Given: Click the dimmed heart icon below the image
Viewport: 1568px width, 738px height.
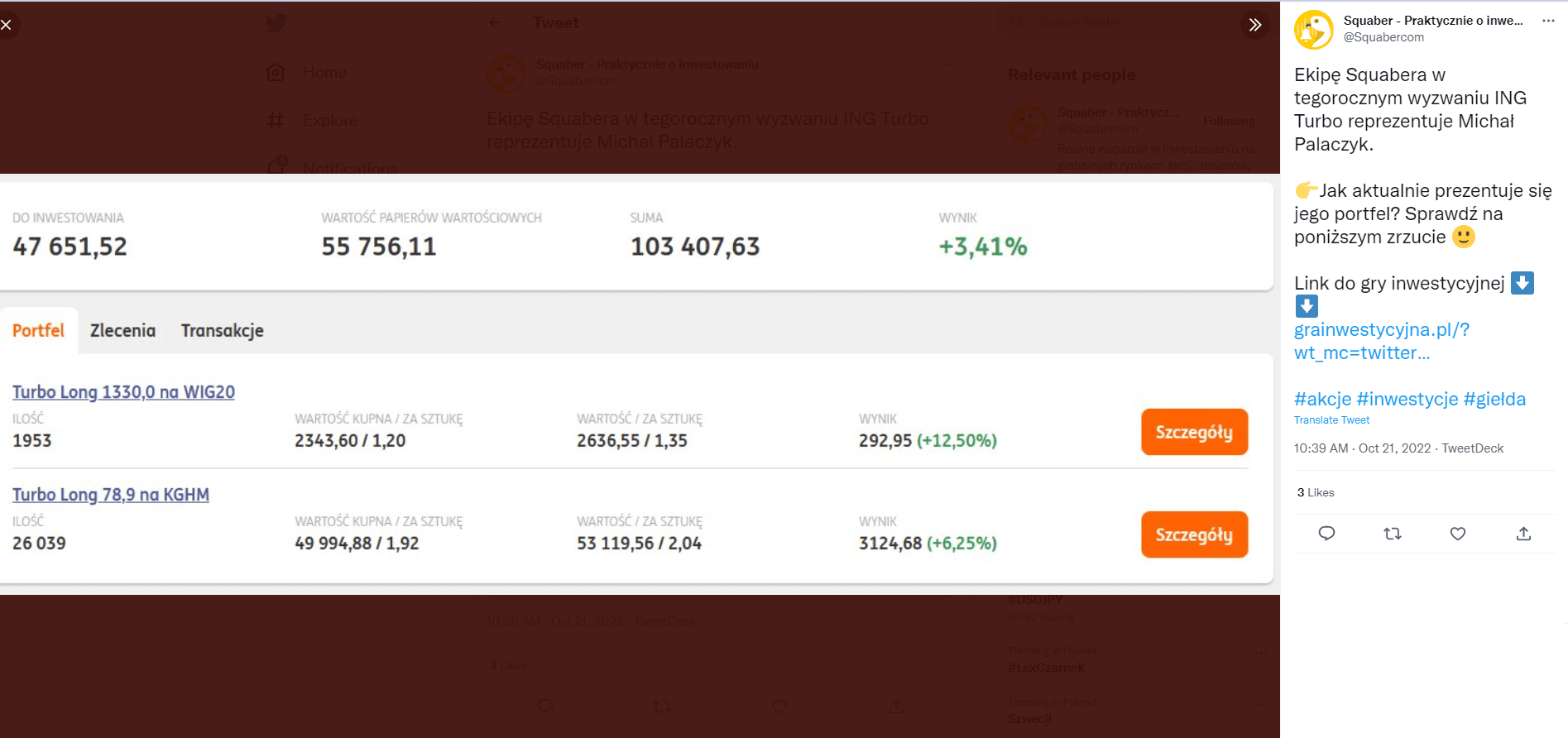Looking at the screenshot, I should (779, 707).
